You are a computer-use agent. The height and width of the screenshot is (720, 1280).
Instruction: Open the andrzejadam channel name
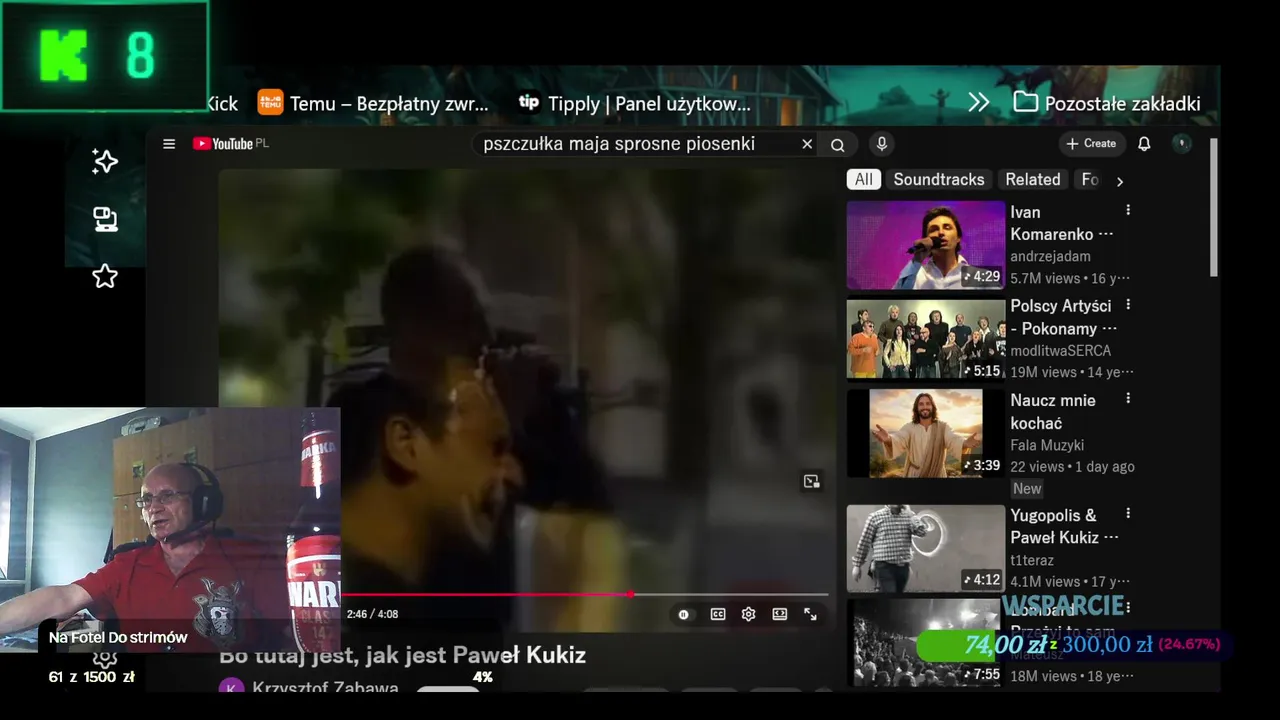click(x=1050, y=257)
